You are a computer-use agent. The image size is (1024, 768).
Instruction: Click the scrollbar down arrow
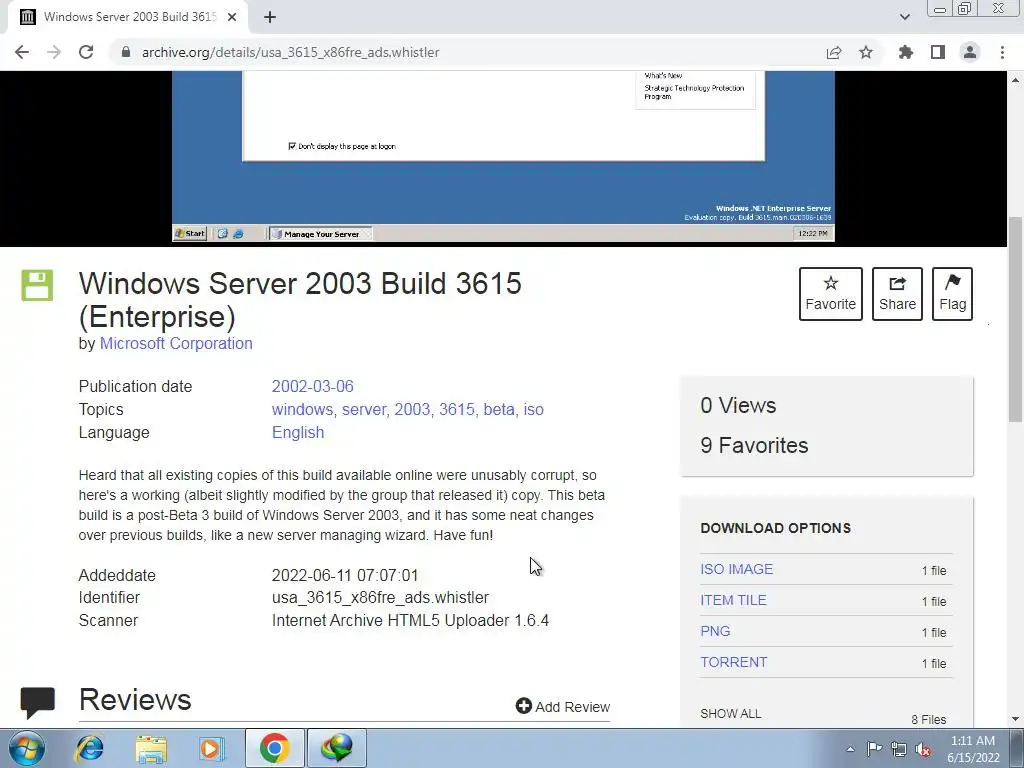tap(1015, 719)
